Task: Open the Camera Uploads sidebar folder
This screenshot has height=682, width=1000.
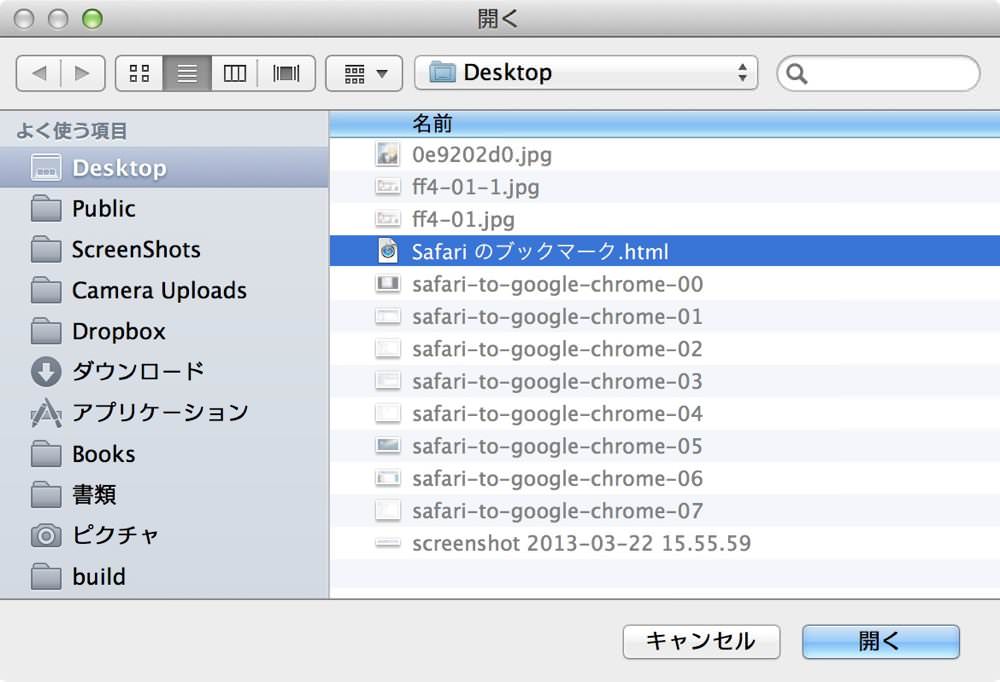Action: (165, 290)
